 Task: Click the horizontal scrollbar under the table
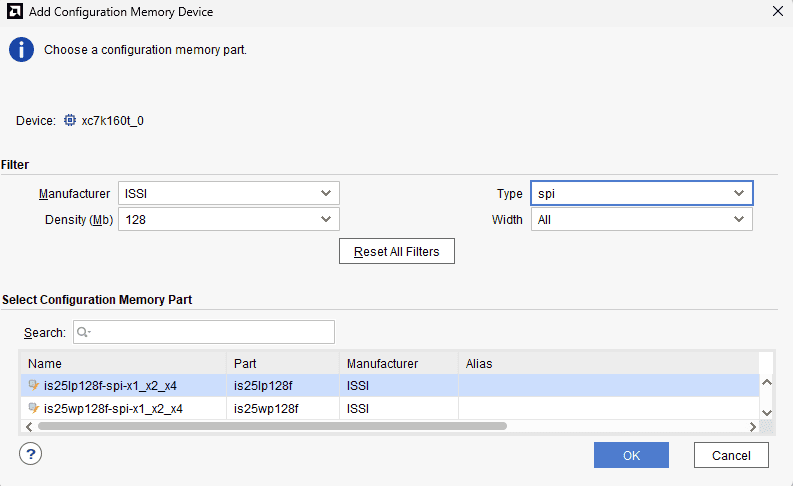pyautogui.click(x=270, y=426)
